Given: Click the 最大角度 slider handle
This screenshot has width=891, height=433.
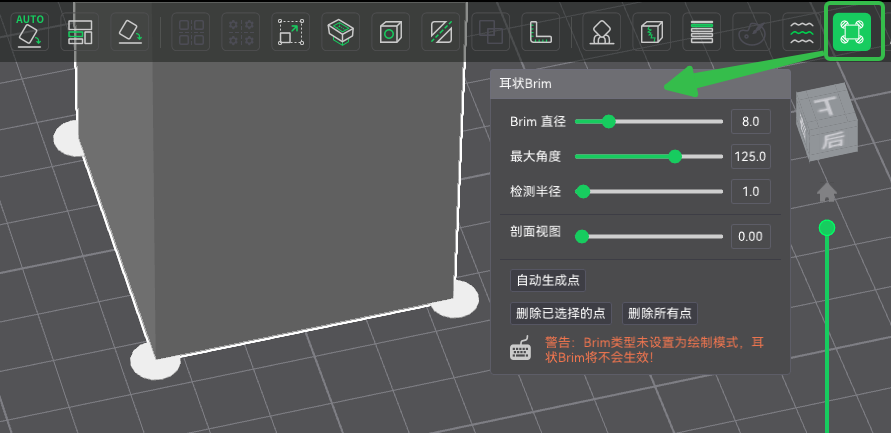Looking at the screenshot, I should click(x=675, y=157).
